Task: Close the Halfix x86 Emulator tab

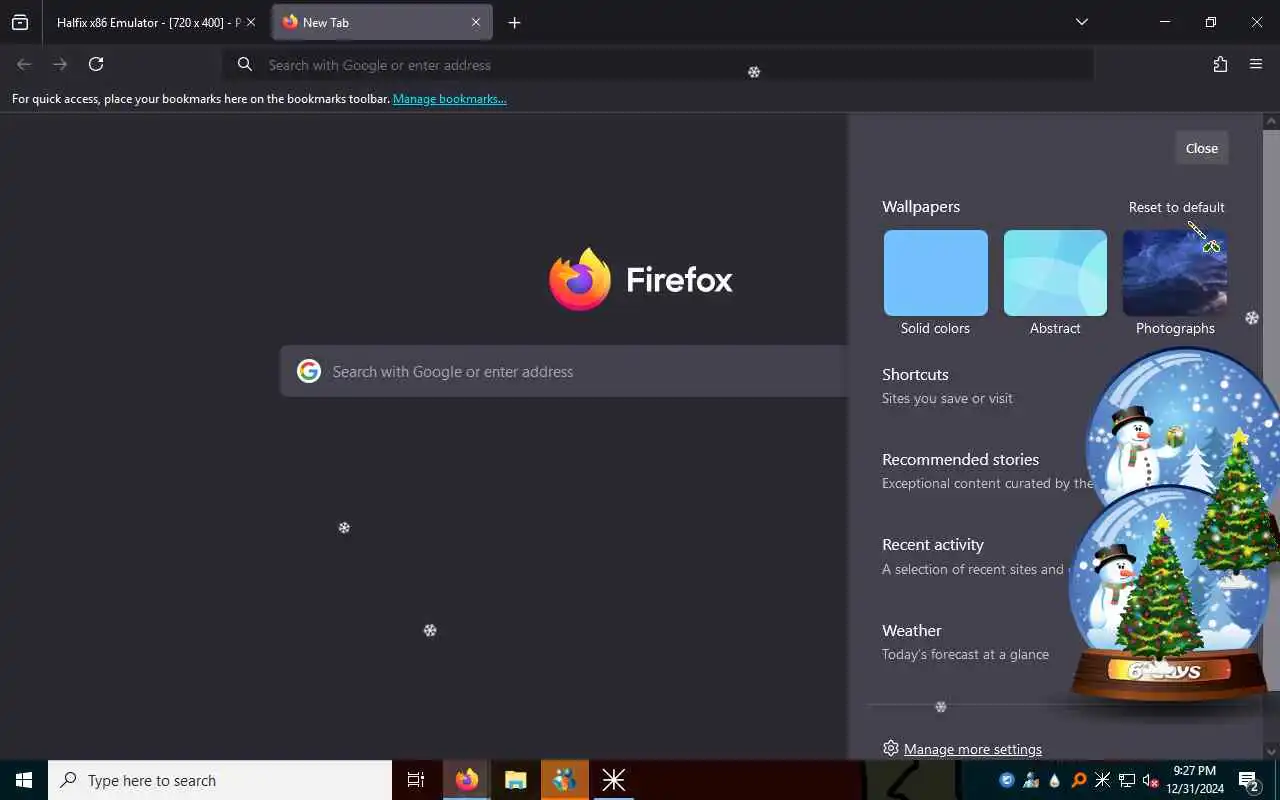Action: (251, 22)
